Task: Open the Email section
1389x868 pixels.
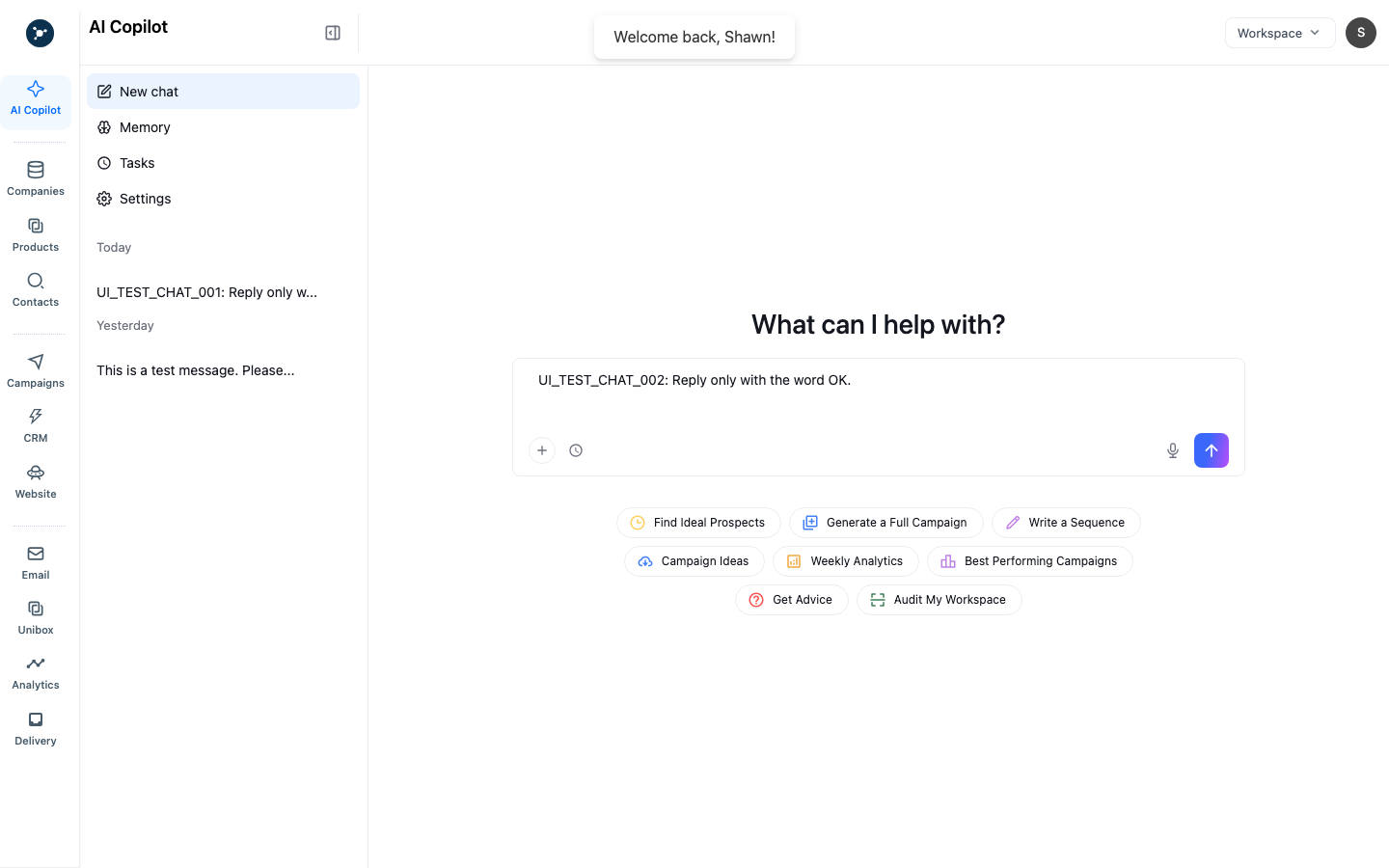Action: pos(36,562)
